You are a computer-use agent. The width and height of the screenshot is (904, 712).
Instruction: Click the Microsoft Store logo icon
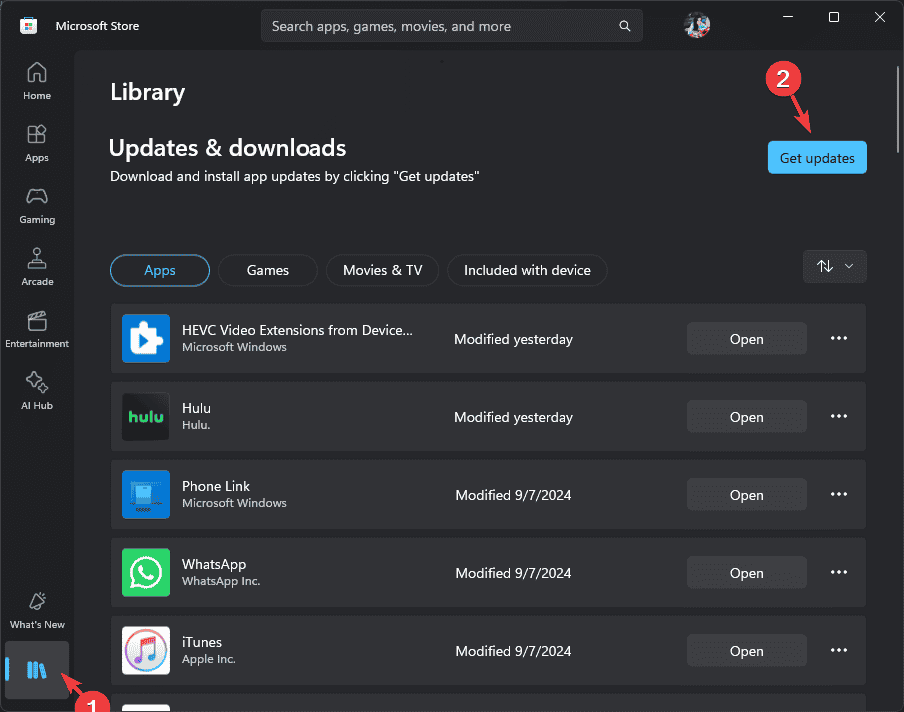pos(28,26)
